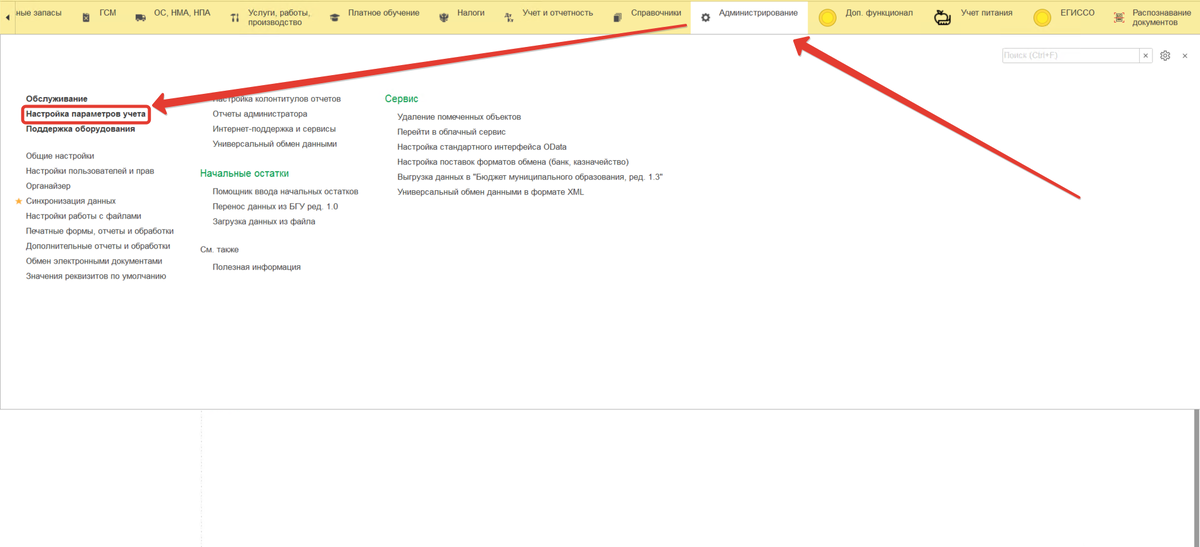Clear the search field with X
Viewport: 1200px width, 547px height.
(1146, 56)
